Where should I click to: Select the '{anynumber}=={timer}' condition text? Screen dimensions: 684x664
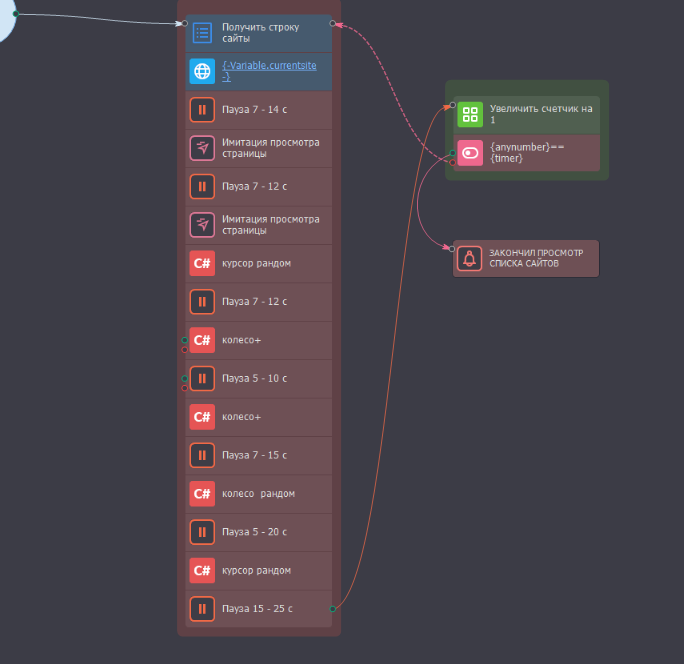pos(527,153)
